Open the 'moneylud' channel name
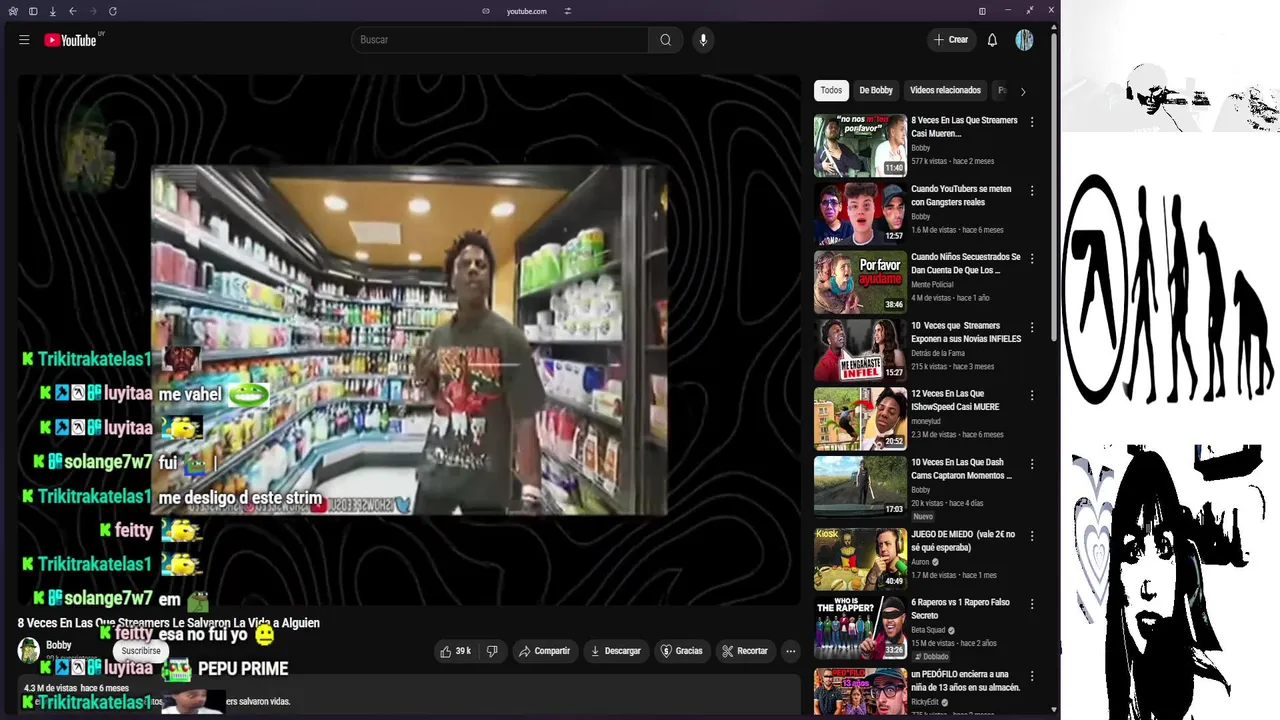1280x720 pixels. [927, 421]
